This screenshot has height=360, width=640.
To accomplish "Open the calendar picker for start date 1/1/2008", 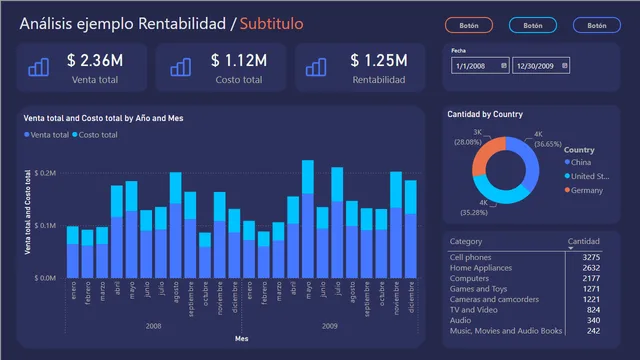I will pyautogui.click(x=504, y=65).
